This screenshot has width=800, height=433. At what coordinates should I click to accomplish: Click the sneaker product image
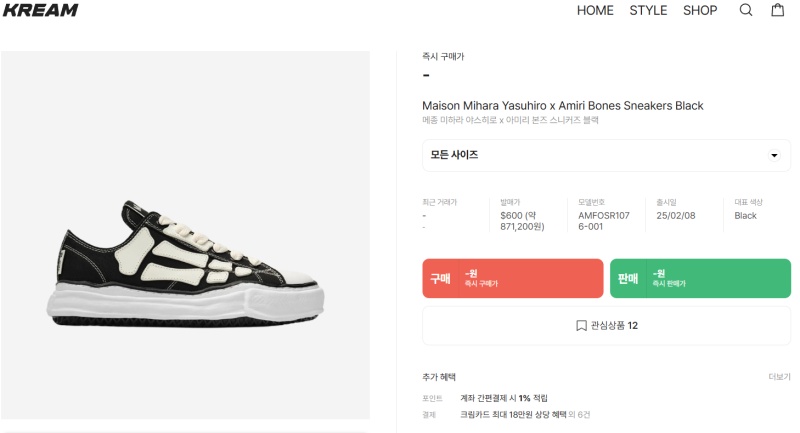click(186, 260)
